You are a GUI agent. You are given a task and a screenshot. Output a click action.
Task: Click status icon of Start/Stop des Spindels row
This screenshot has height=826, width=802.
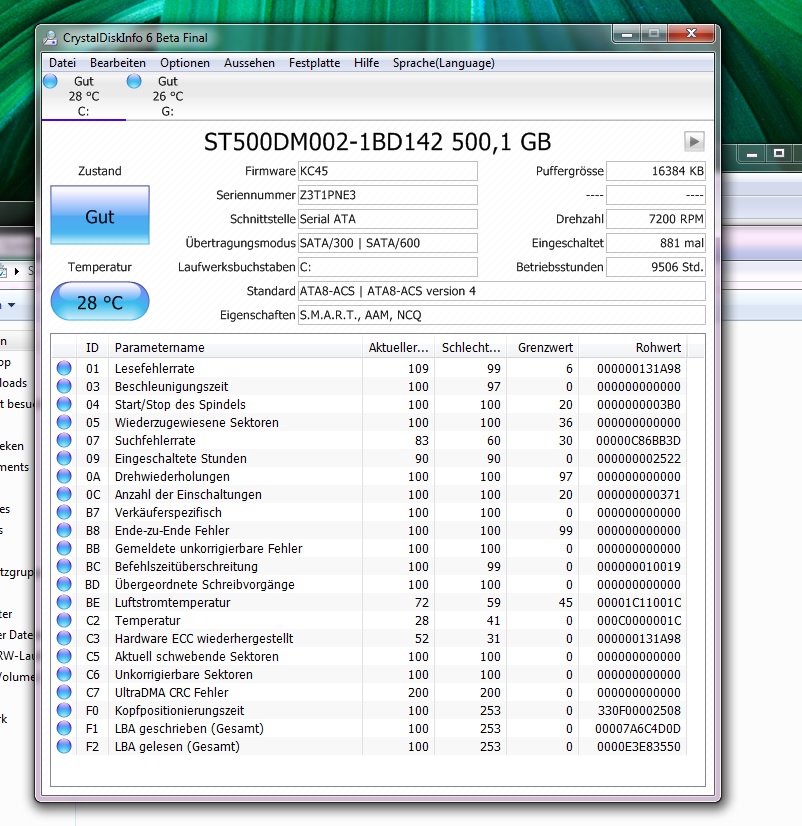pos(64,404)
